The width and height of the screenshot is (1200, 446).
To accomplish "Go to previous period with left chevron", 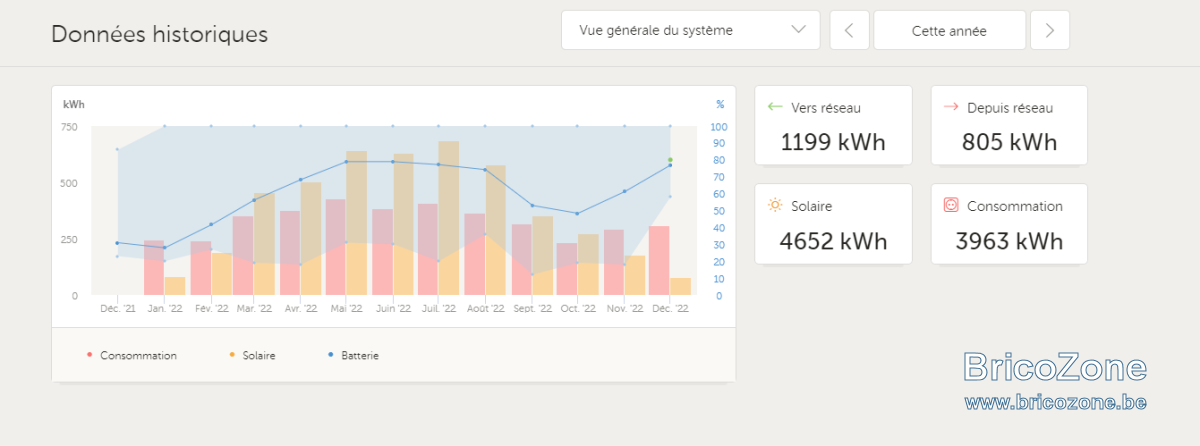I will click(849, 30).
